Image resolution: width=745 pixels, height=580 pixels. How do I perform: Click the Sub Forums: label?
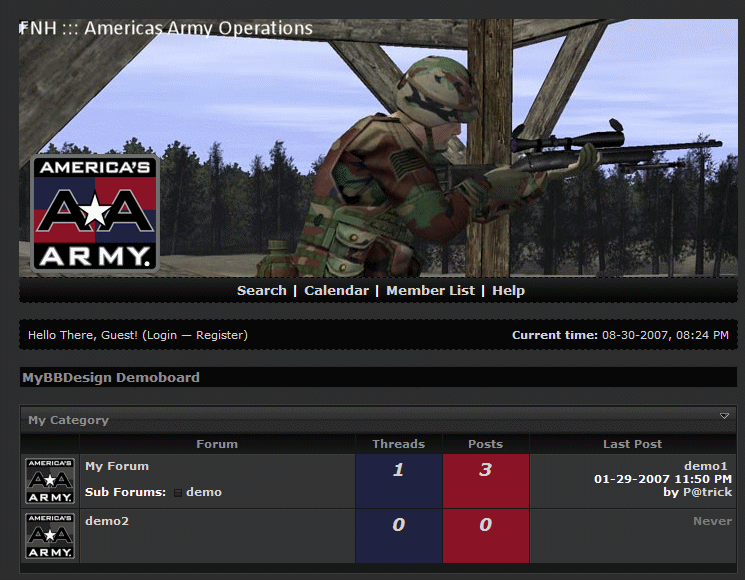(x=125, y=492)
